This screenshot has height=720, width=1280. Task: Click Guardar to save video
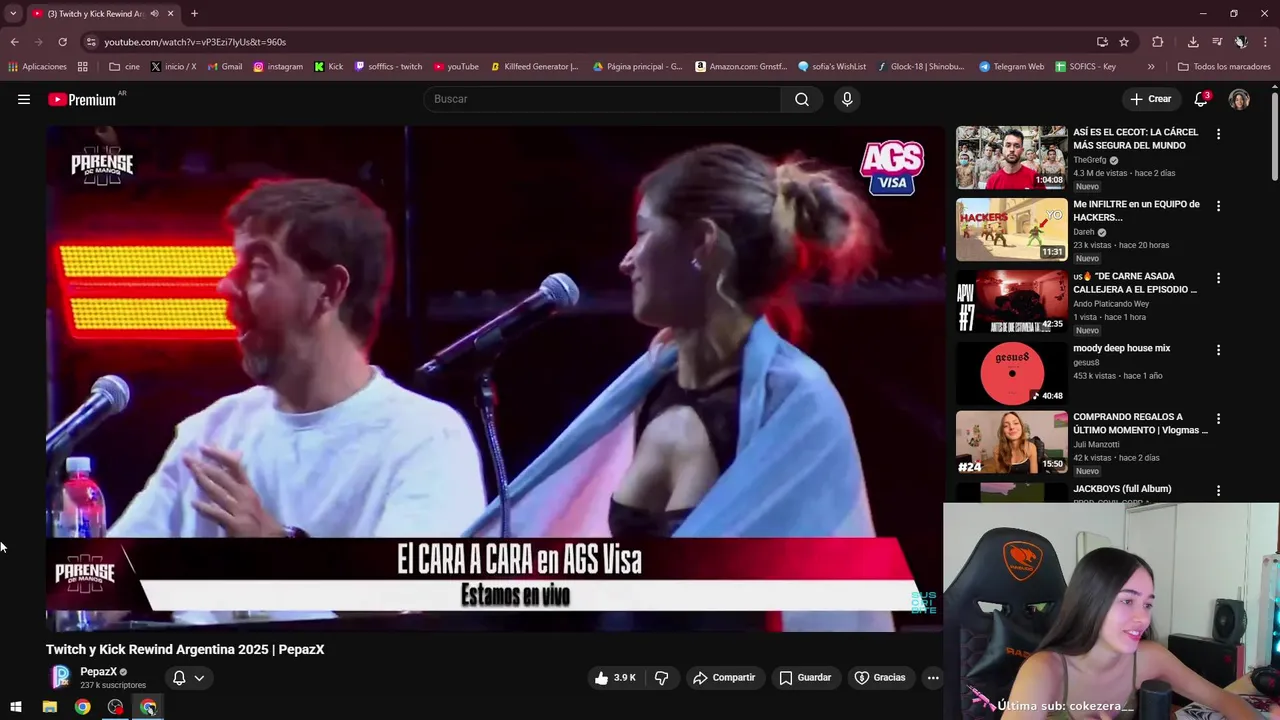805,678
